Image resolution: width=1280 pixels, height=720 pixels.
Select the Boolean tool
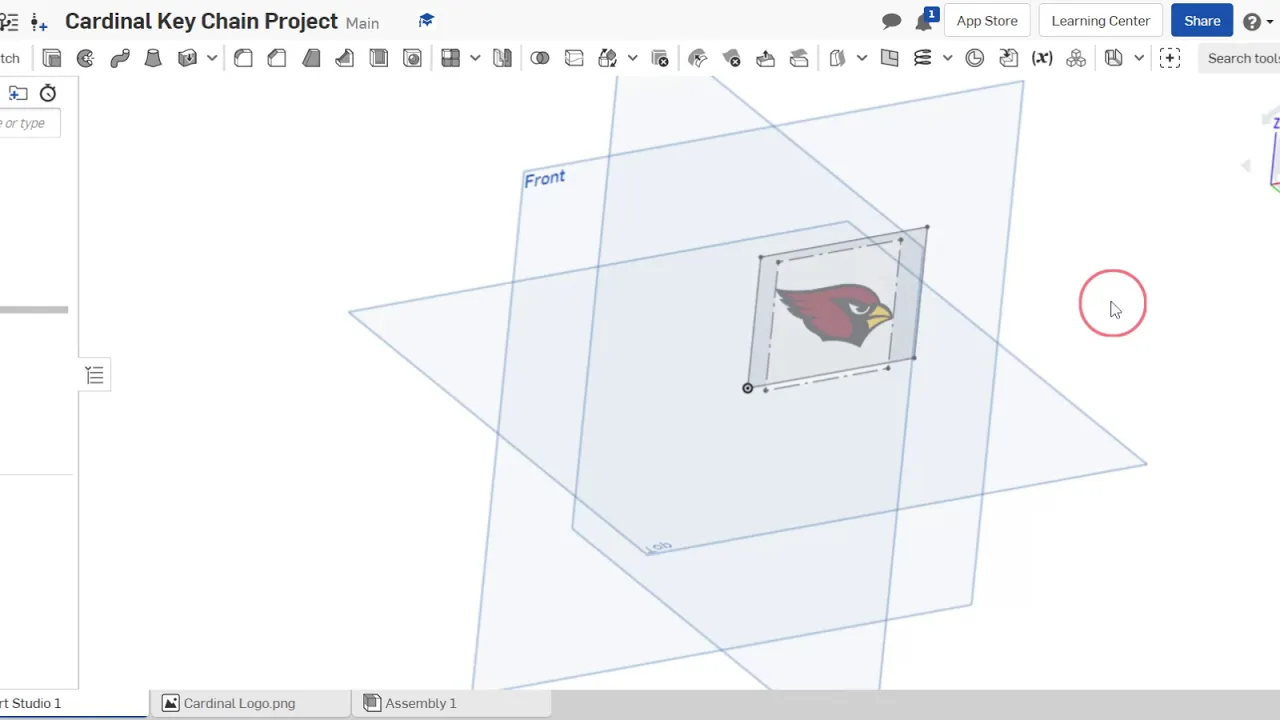coord(540,58)
